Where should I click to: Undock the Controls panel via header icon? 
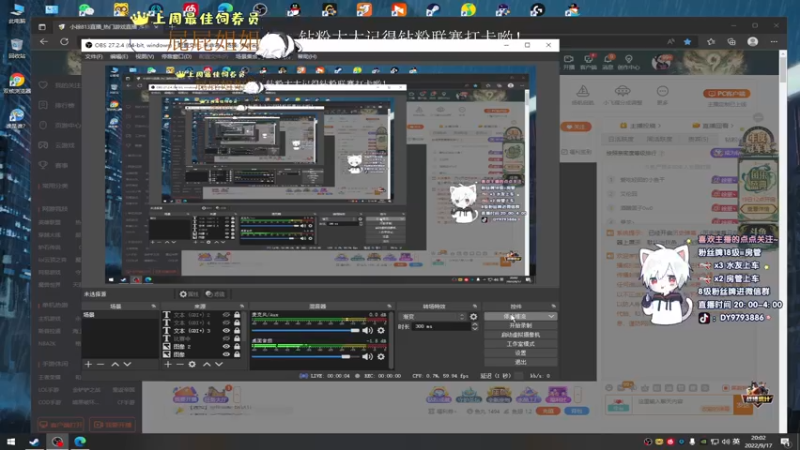(553, 306)
